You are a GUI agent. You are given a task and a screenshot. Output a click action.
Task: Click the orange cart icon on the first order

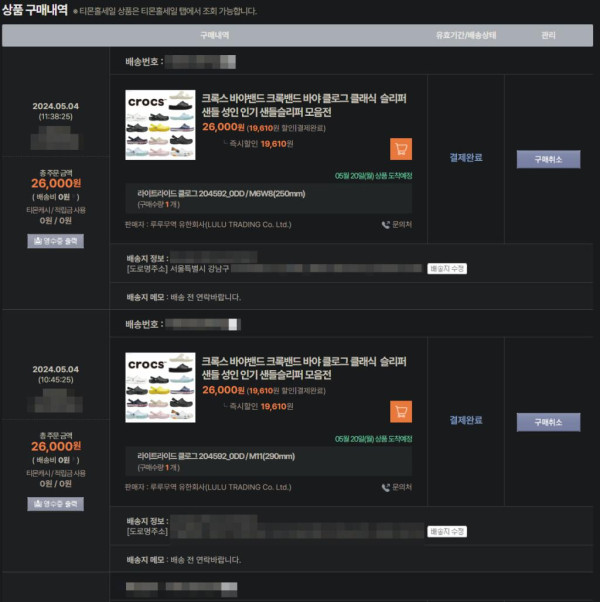tap(400, 149)
